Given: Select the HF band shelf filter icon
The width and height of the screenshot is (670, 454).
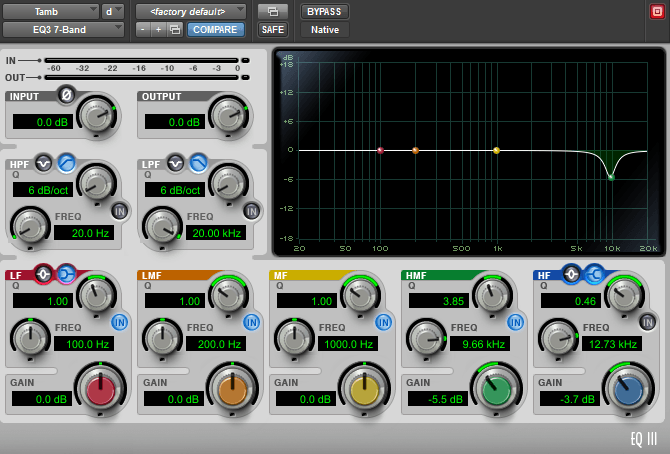Looking at the screenshot, I should [592, 273].
